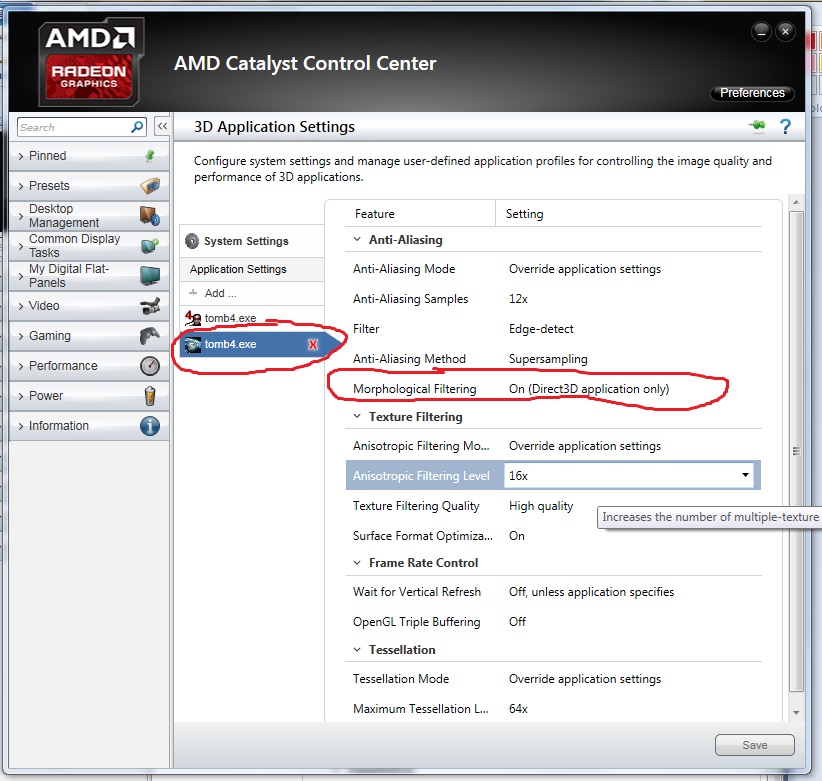Screen dimensions: 822x781
Task: Open the Video section
Action: [89, 306]
